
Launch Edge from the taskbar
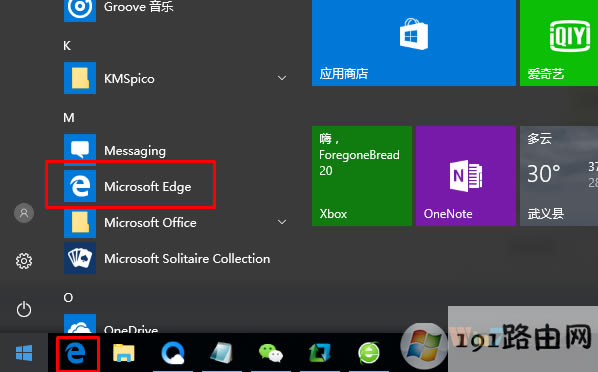coord(75,353)
